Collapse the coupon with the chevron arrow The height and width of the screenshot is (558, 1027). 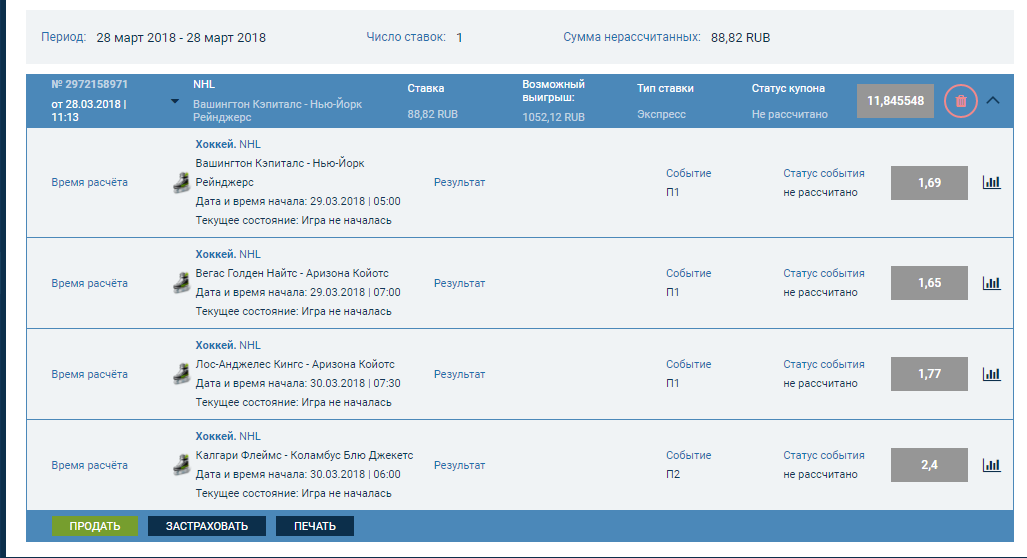pyautogui.click(x=993, y=100)
